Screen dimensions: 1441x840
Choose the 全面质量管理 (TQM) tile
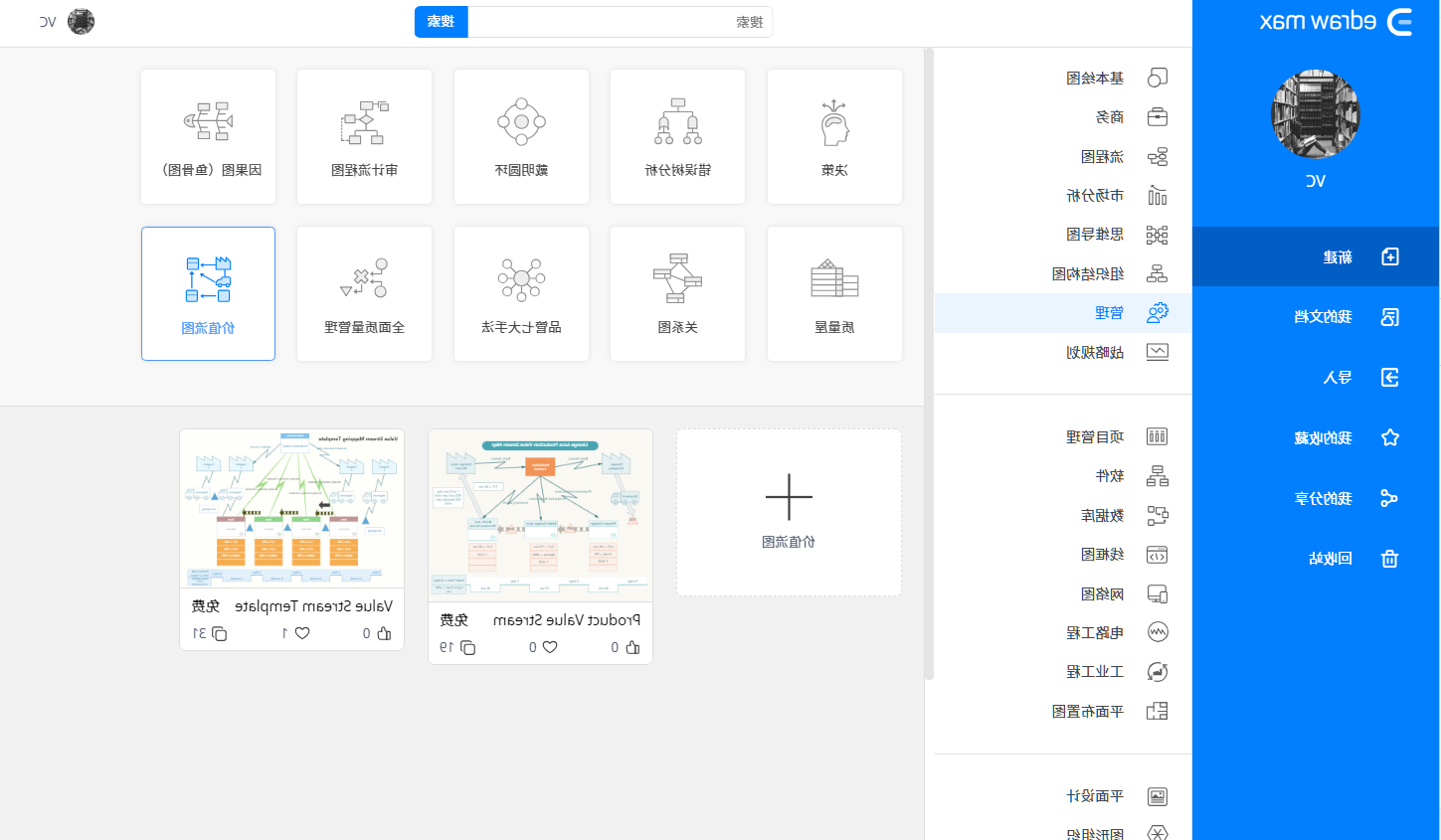click(x=364, y=293)
